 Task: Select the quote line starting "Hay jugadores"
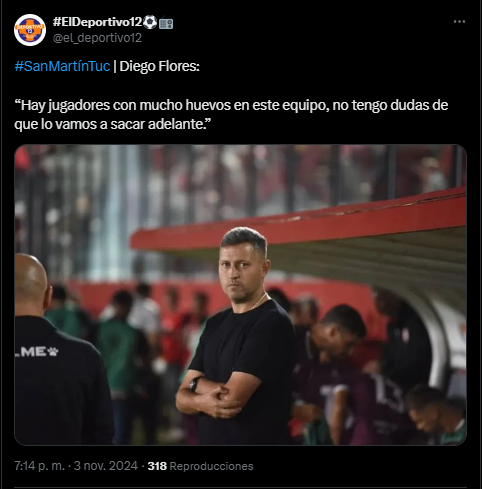[x=231, y=105]
